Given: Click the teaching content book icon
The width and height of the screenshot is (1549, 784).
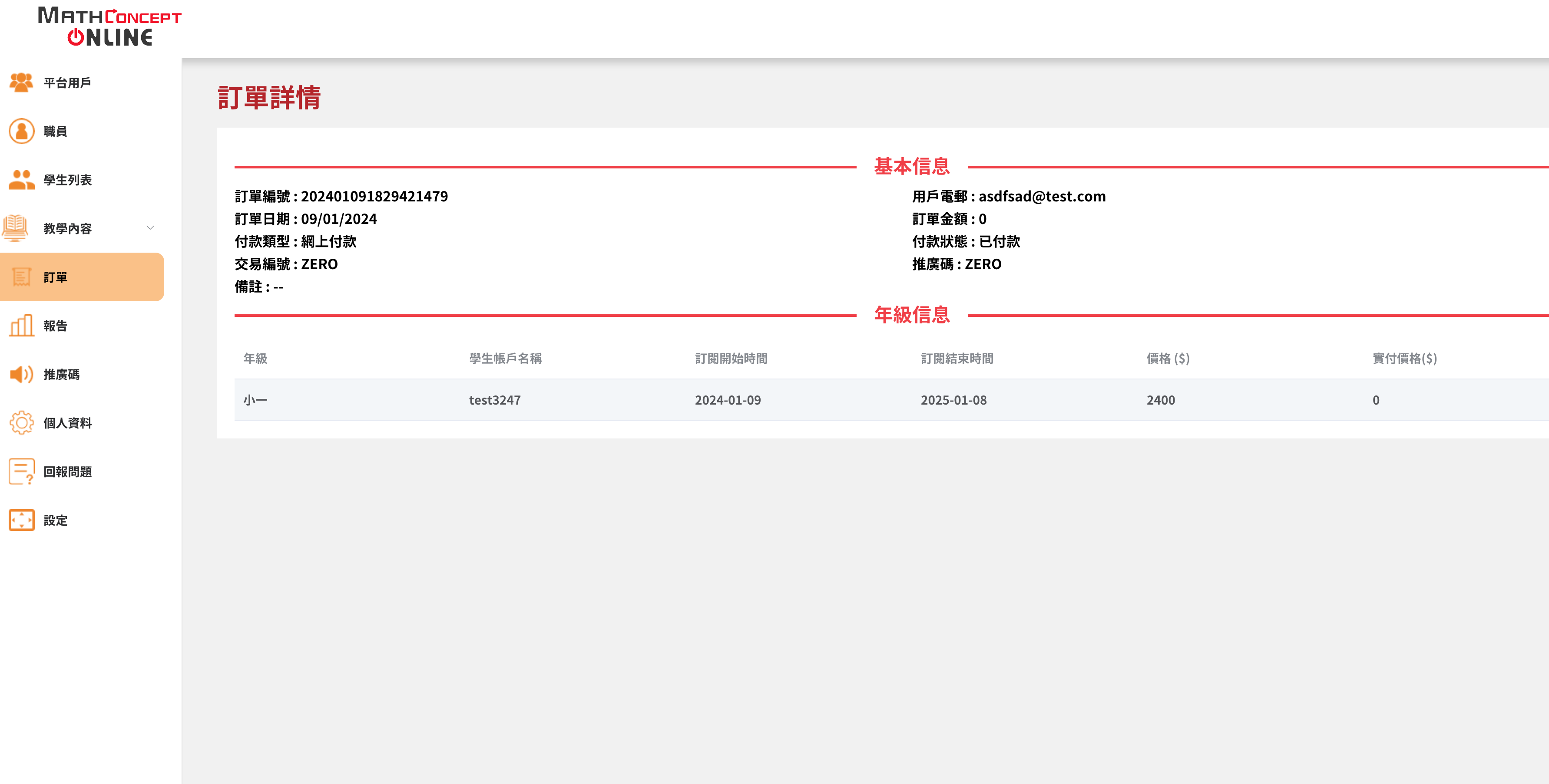Looking at the screenshot, I should click(x=16, y=228).
